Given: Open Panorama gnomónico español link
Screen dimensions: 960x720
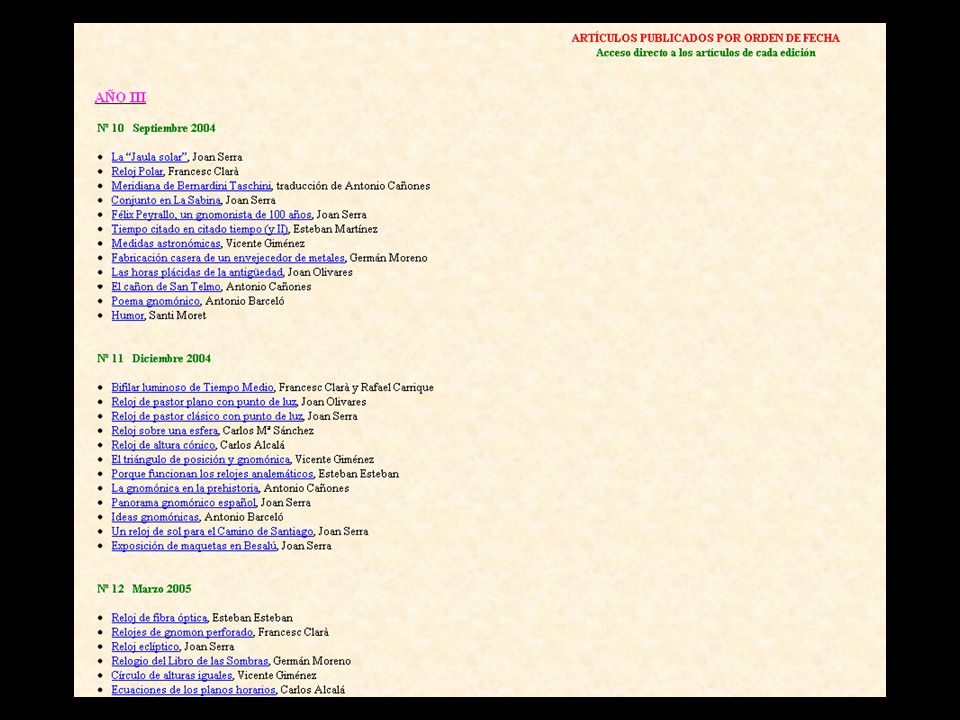Looking at the screenshot, I should pyautogui.click(x=184, y=502).
